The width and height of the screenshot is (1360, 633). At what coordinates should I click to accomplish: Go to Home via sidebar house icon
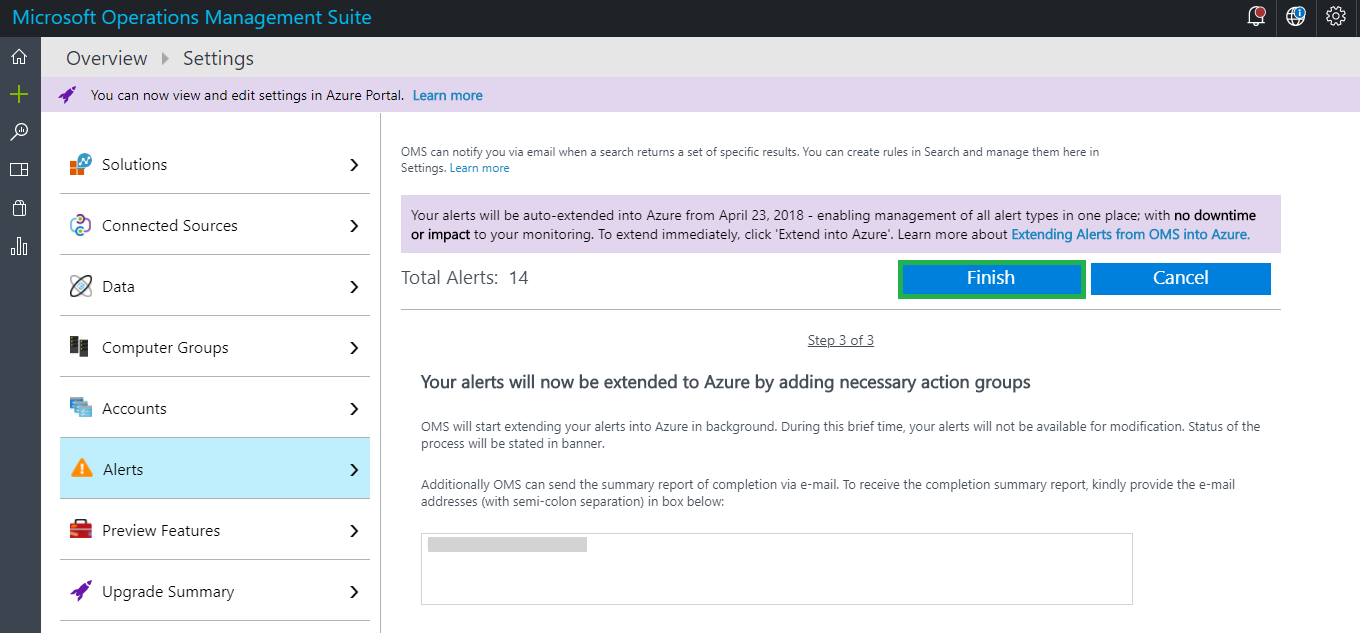(x=19, y=57)
